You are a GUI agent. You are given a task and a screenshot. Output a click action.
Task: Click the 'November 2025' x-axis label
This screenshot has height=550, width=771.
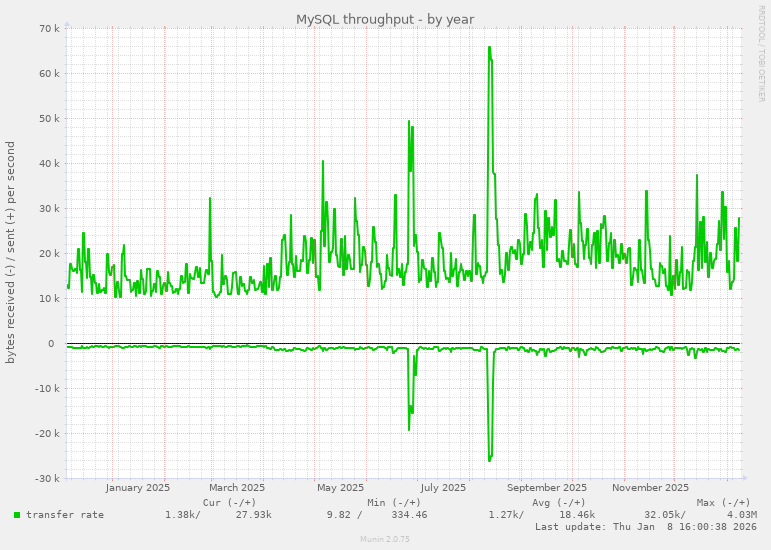coord(651,488)
